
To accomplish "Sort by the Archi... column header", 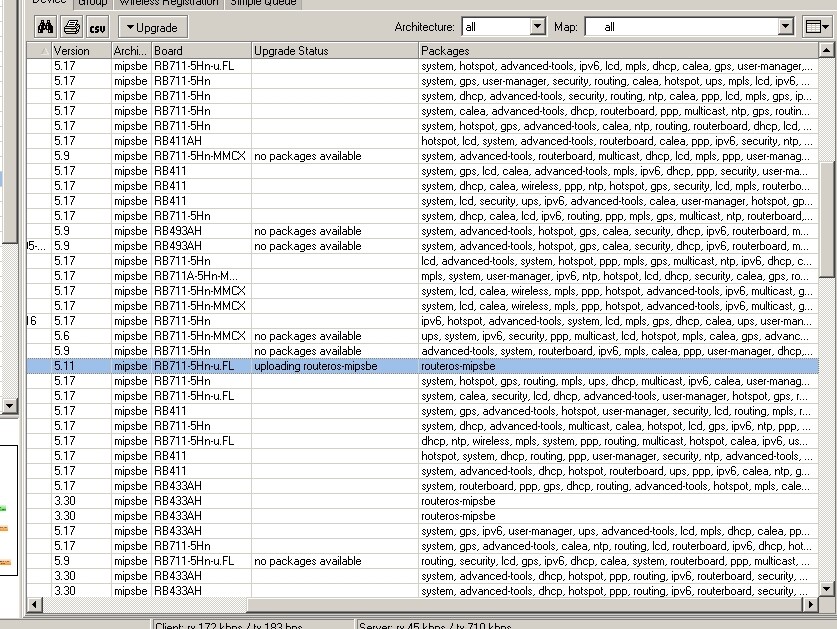I will pyautogui.click(x=131, y=51).
